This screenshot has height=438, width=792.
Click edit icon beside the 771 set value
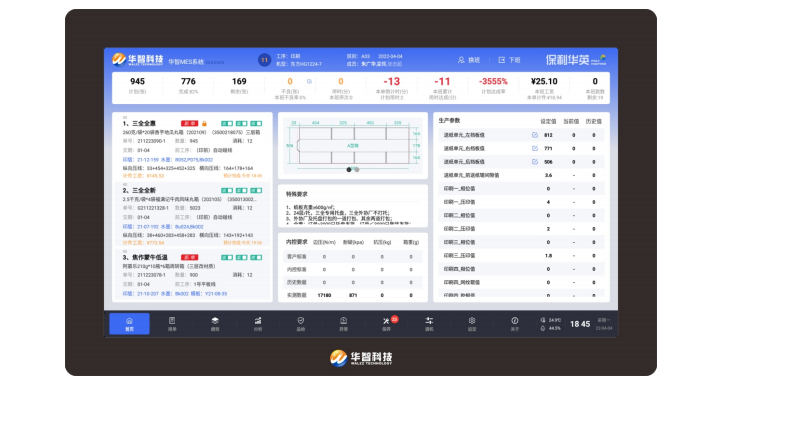(534, 148)
